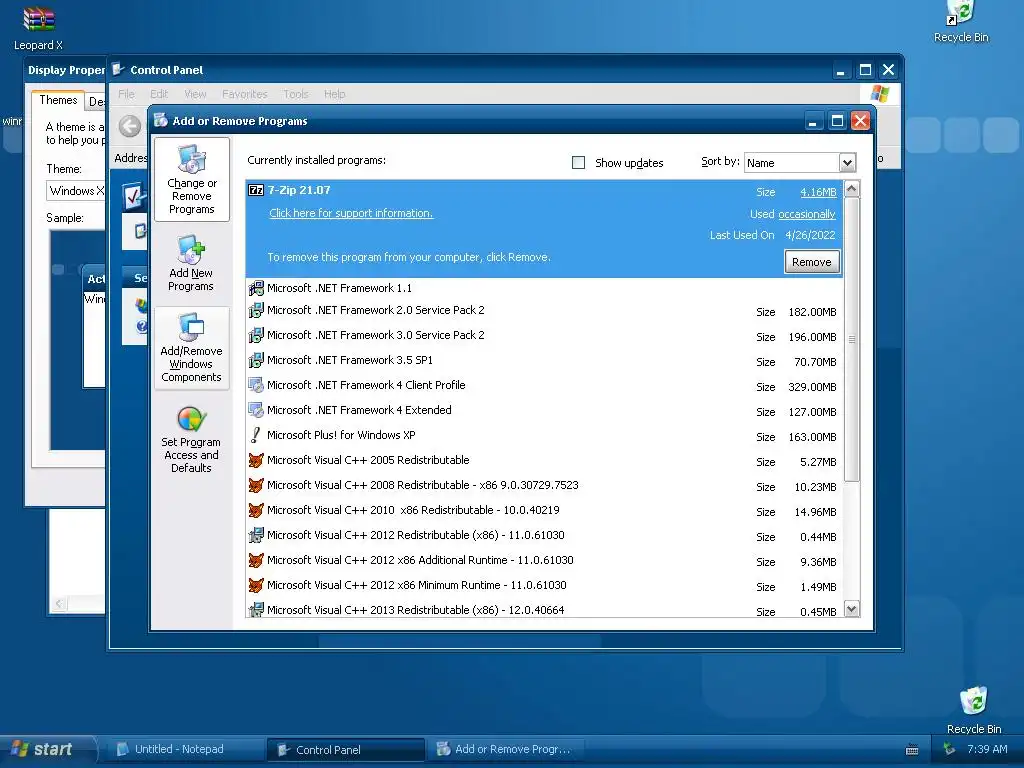
Task: Open Leopard X desktop archive icon
Action: click(39, 20)
